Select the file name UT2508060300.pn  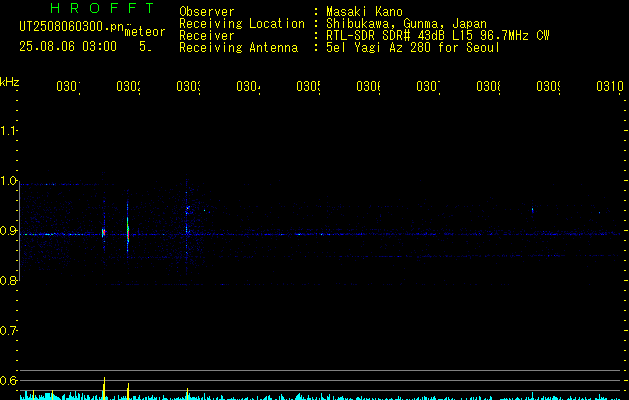(x=71, y=26)
